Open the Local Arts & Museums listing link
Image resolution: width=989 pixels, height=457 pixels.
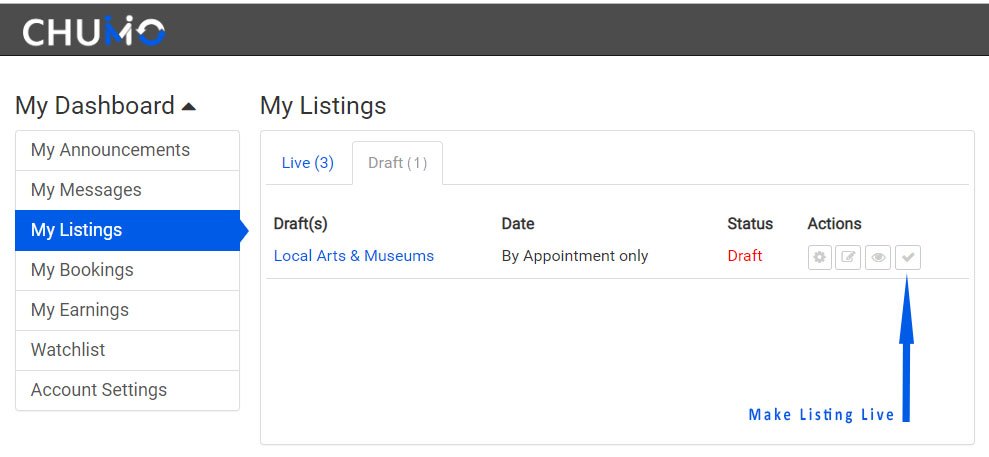point(354,256)
